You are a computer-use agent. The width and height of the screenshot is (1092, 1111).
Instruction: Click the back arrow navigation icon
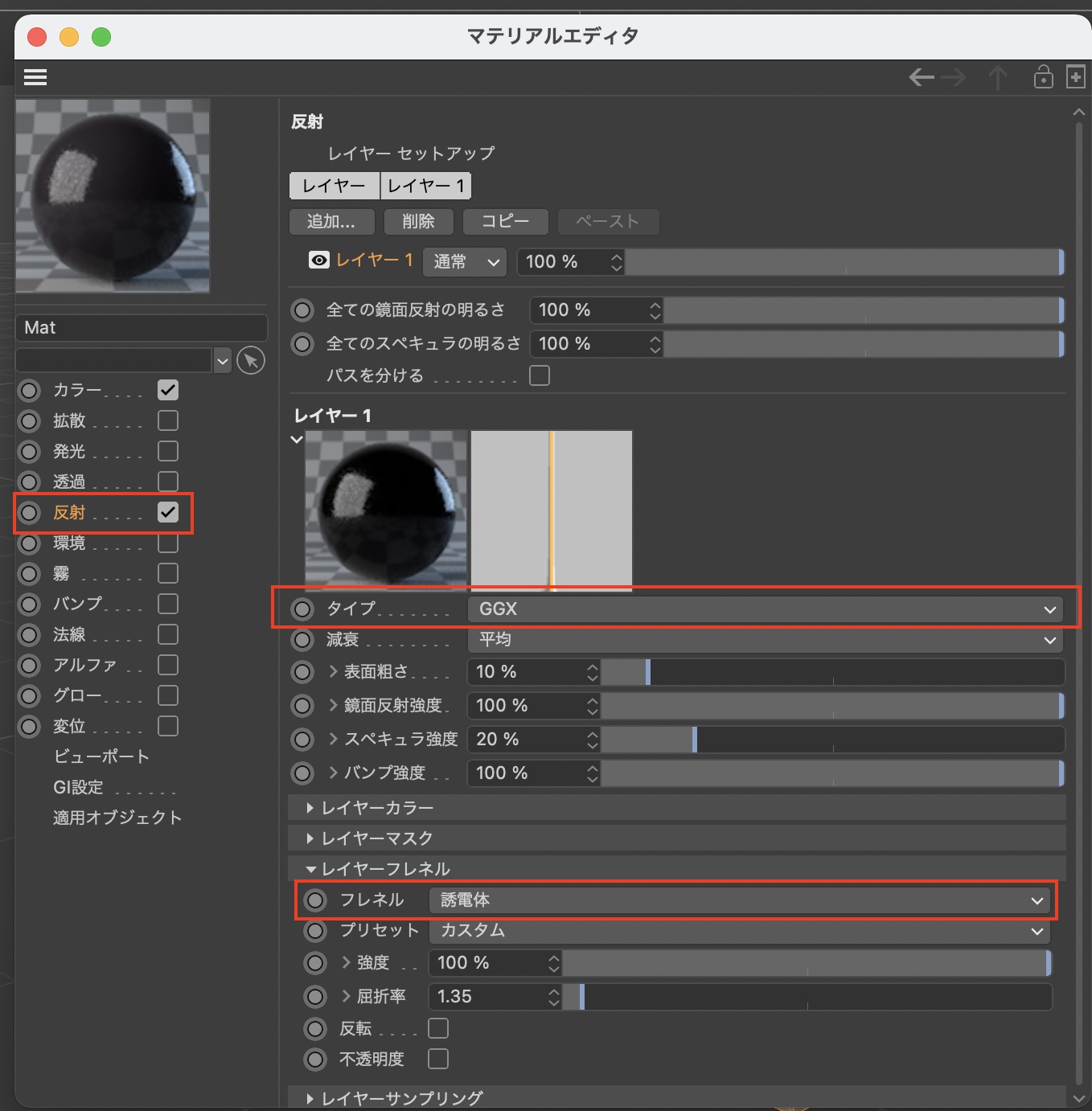point(921,77)
